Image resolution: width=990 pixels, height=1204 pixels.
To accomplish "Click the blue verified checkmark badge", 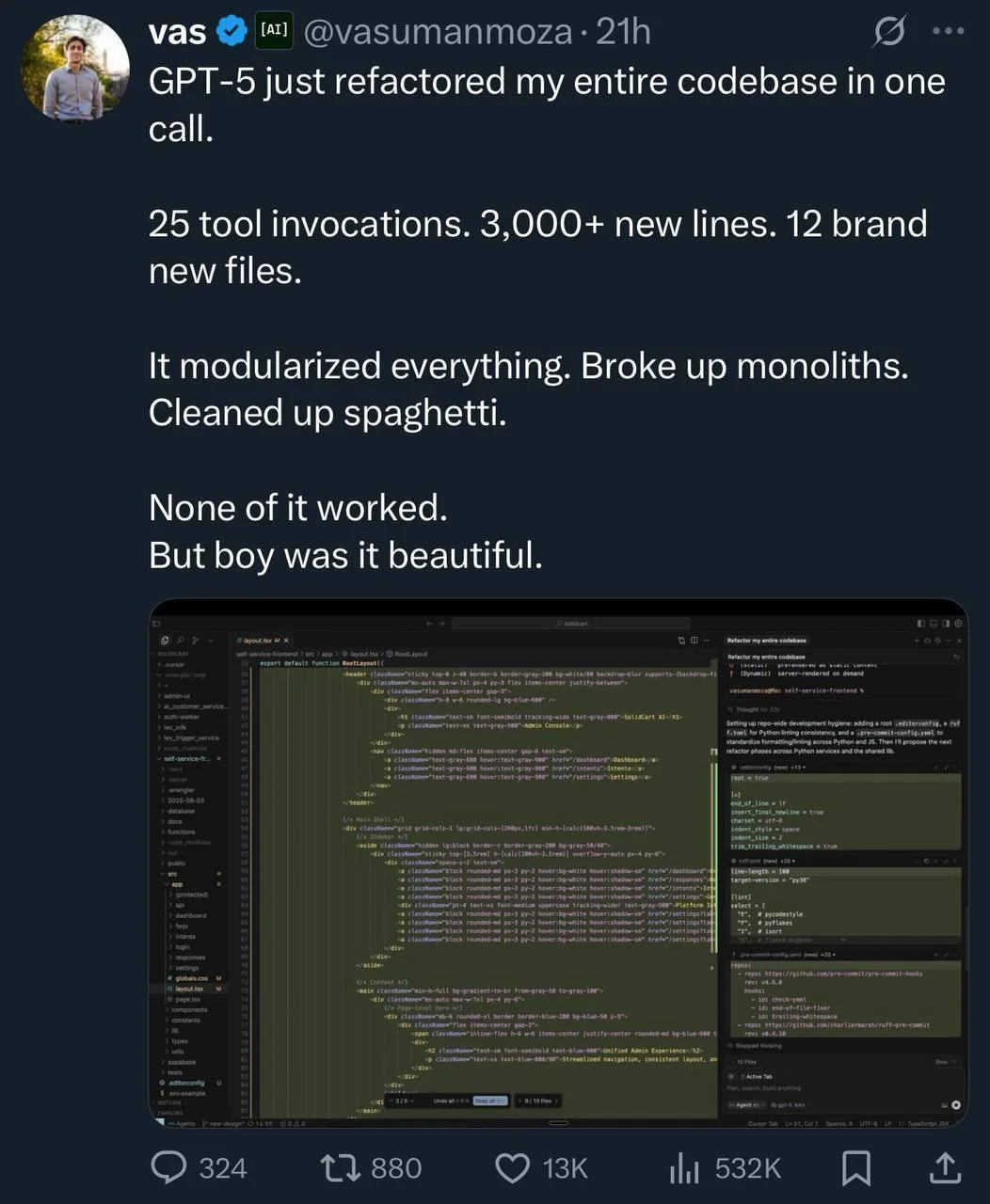I will [232, 32].
